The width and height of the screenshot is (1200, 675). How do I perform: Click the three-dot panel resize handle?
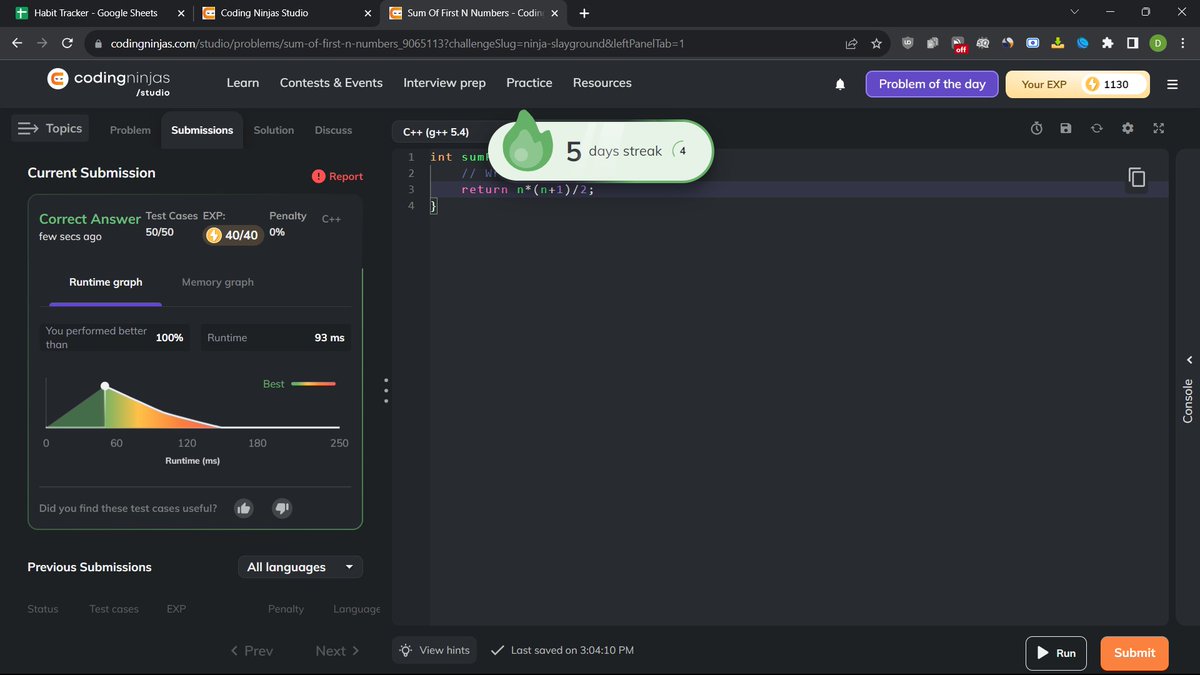click(x=386, y=391)
